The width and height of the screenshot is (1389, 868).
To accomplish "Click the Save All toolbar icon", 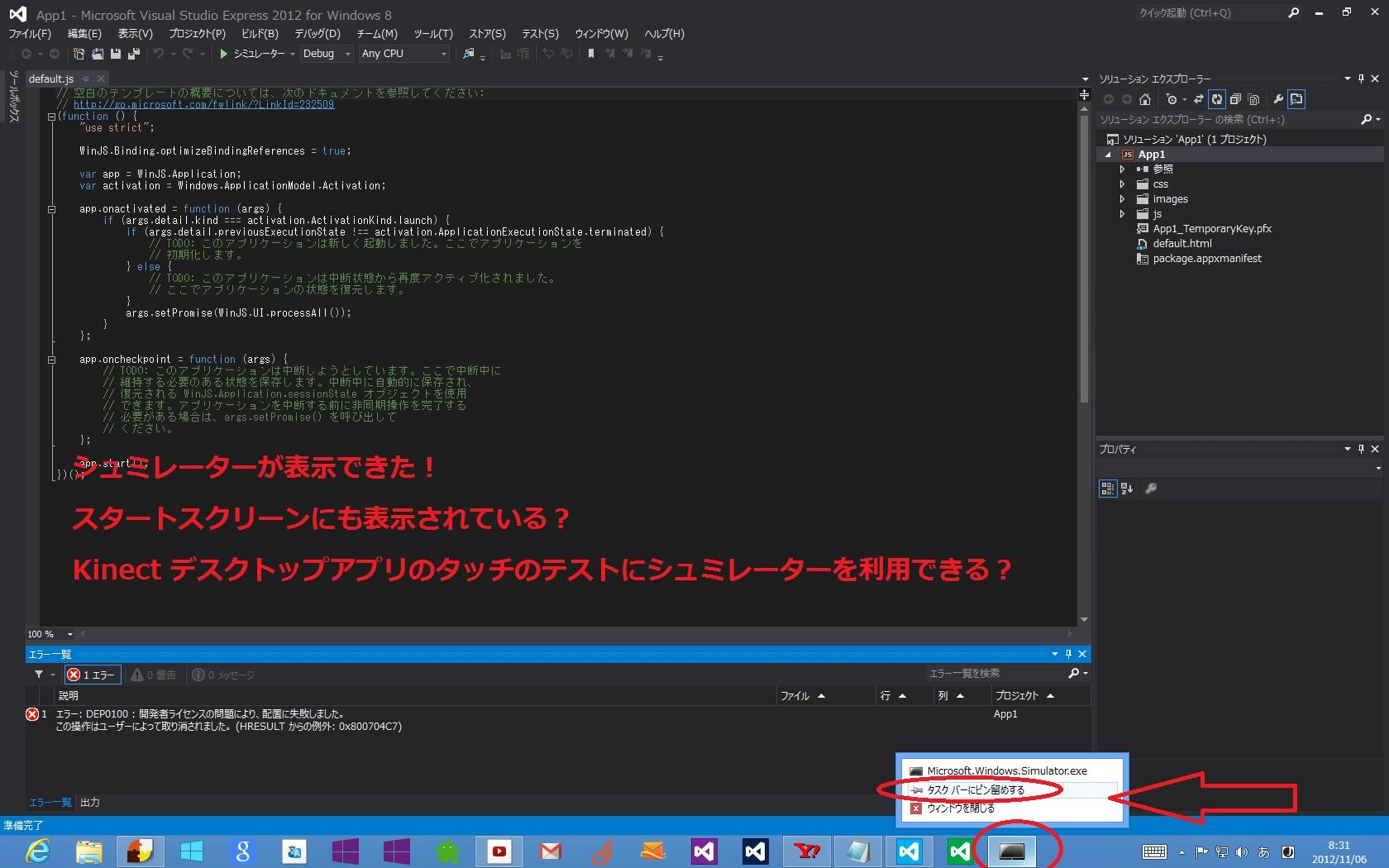I will tap(133, 54).
